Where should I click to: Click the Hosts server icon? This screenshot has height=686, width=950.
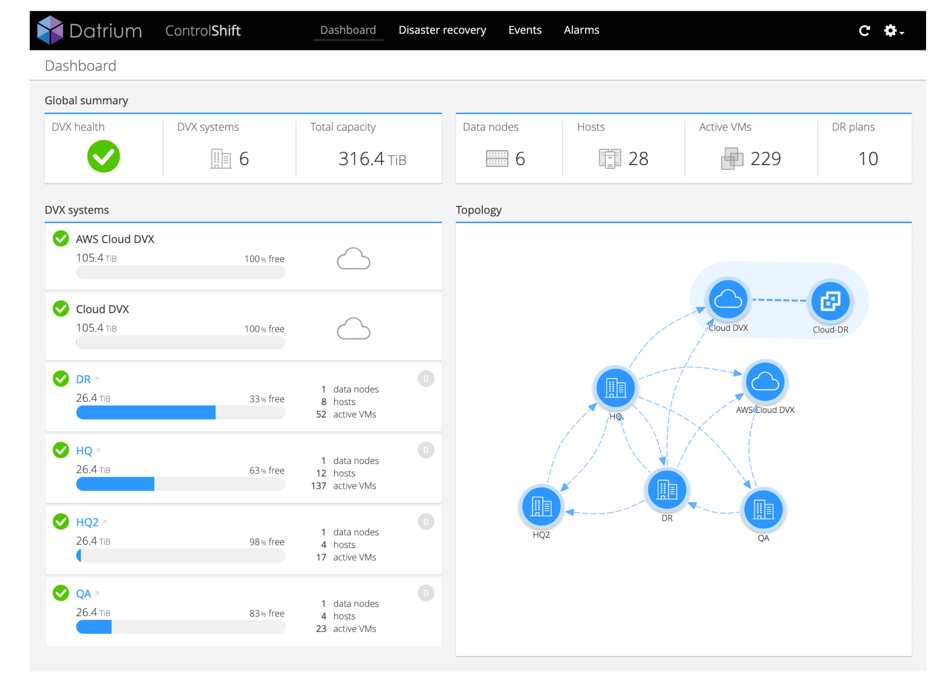[x=610, y=159]
